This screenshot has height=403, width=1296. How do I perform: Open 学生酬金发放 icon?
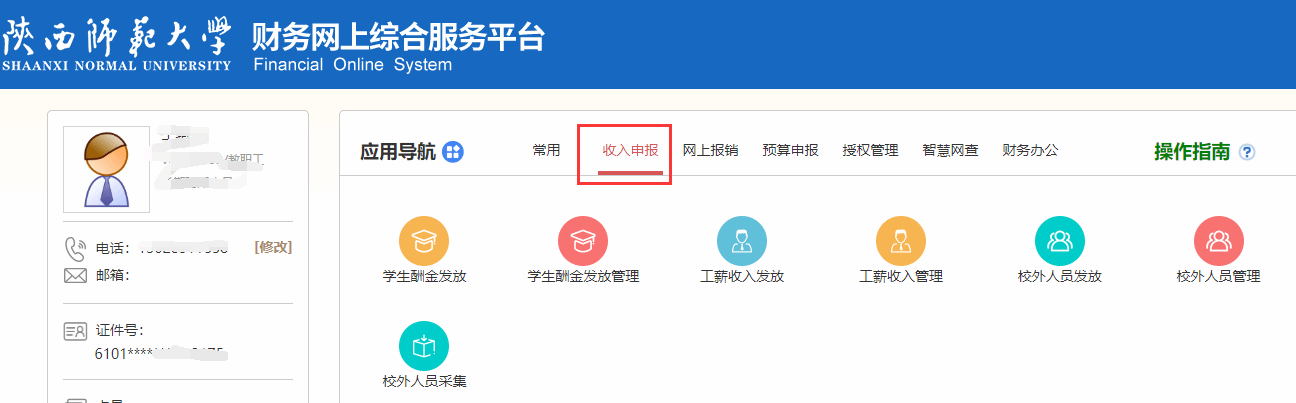424,241
